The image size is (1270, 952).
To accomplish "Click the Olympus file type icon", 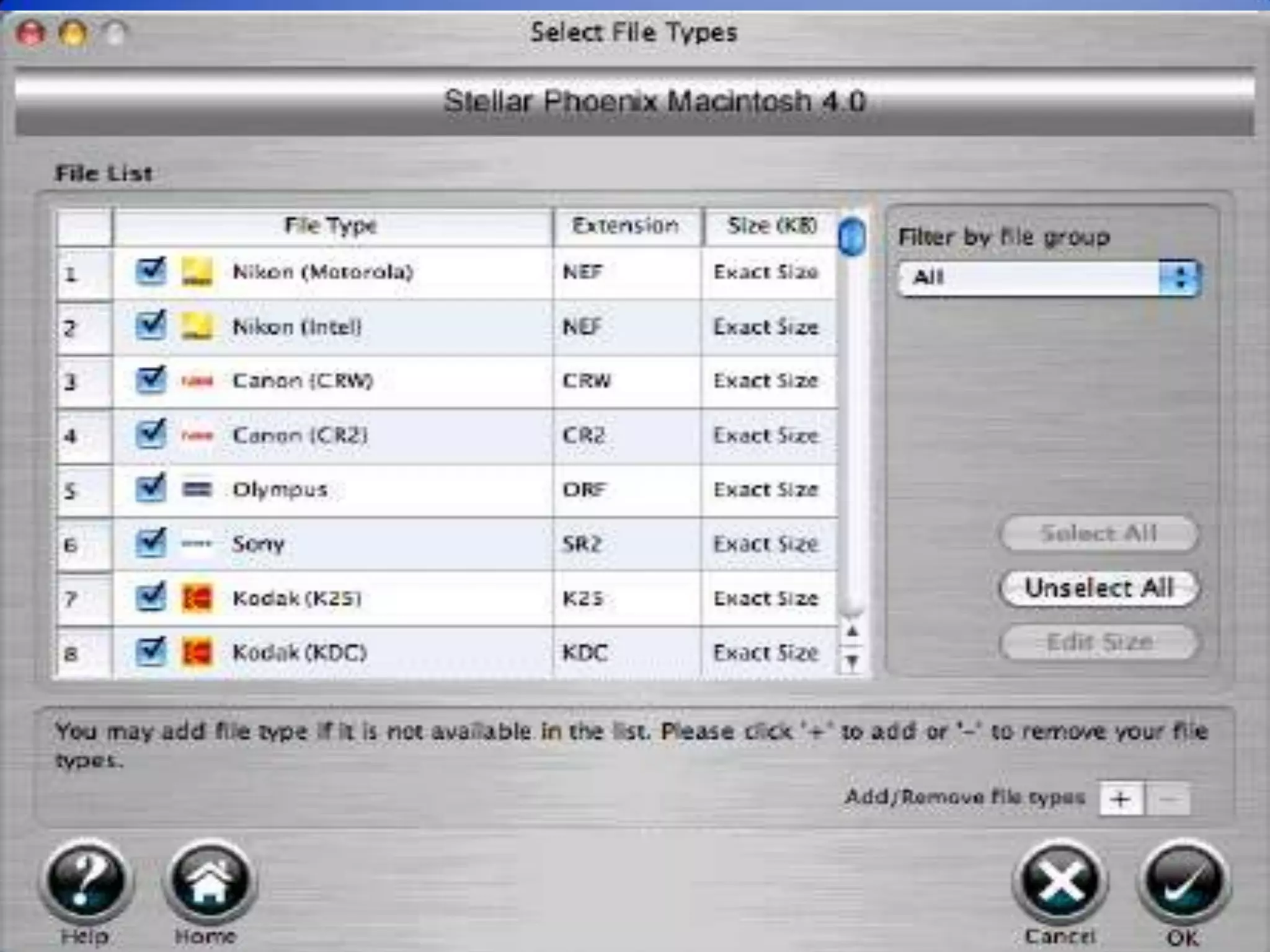I will (x=197, y=490).
